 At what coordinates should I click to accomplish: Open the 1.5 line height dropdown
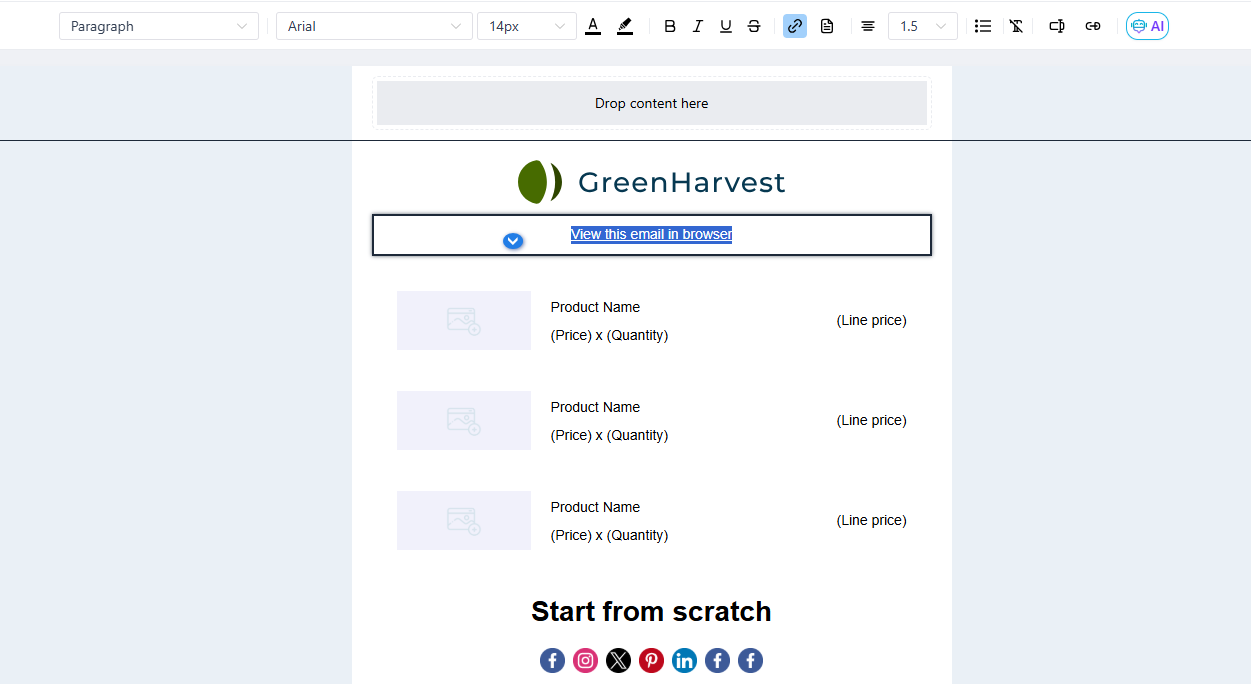pyautogui.click(x=922, y=26)
